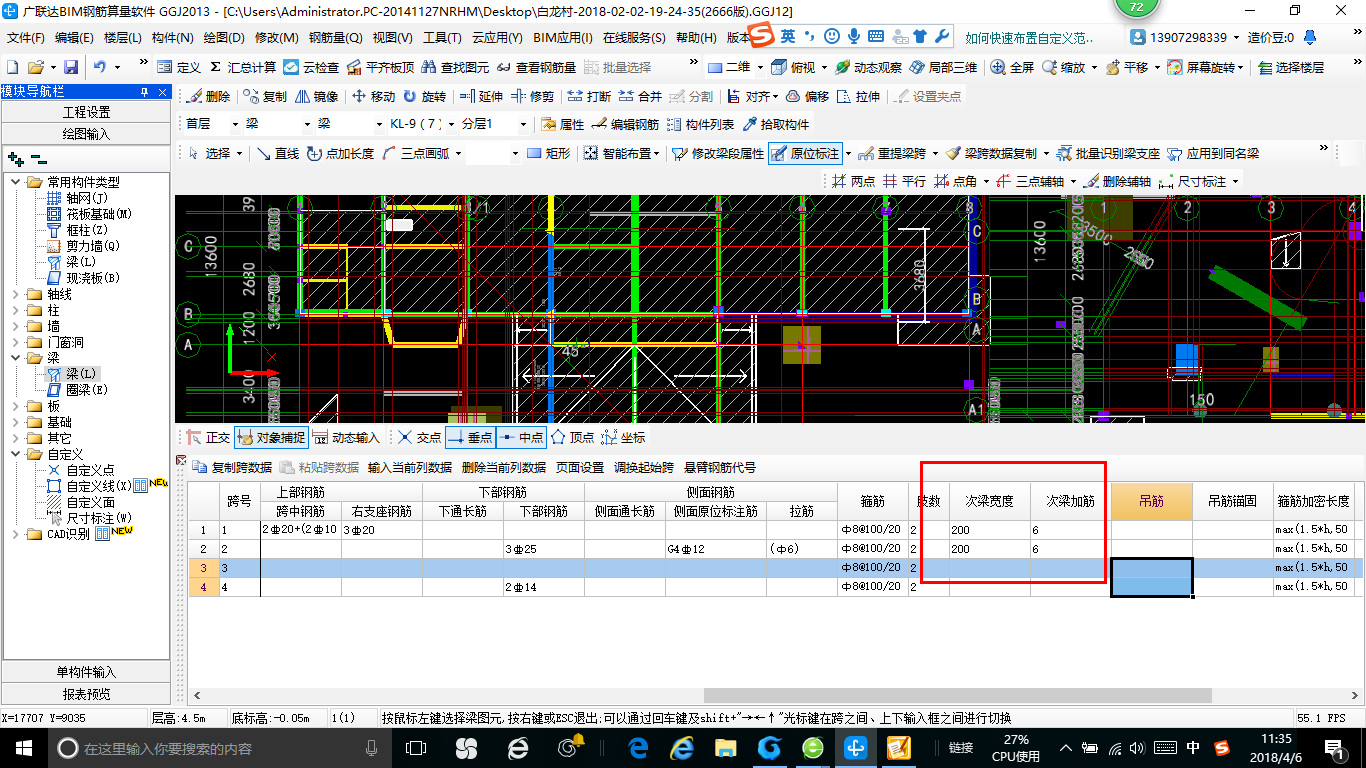Select the 修剪 trim tool
The height and width of the screenshot is (768, 1366).
(x=532, y=97)
